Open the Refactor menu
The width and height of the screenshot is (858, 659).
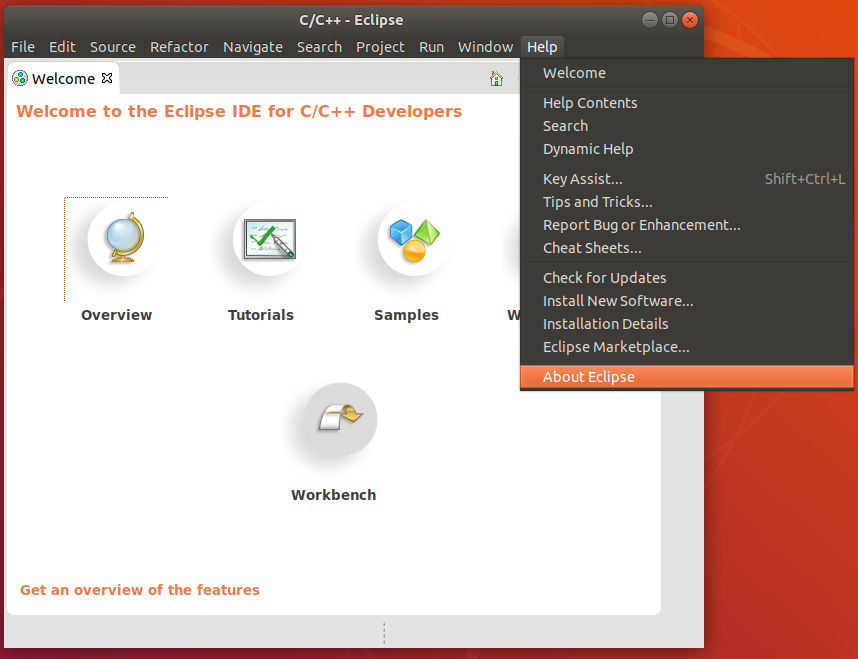point(179,47)
